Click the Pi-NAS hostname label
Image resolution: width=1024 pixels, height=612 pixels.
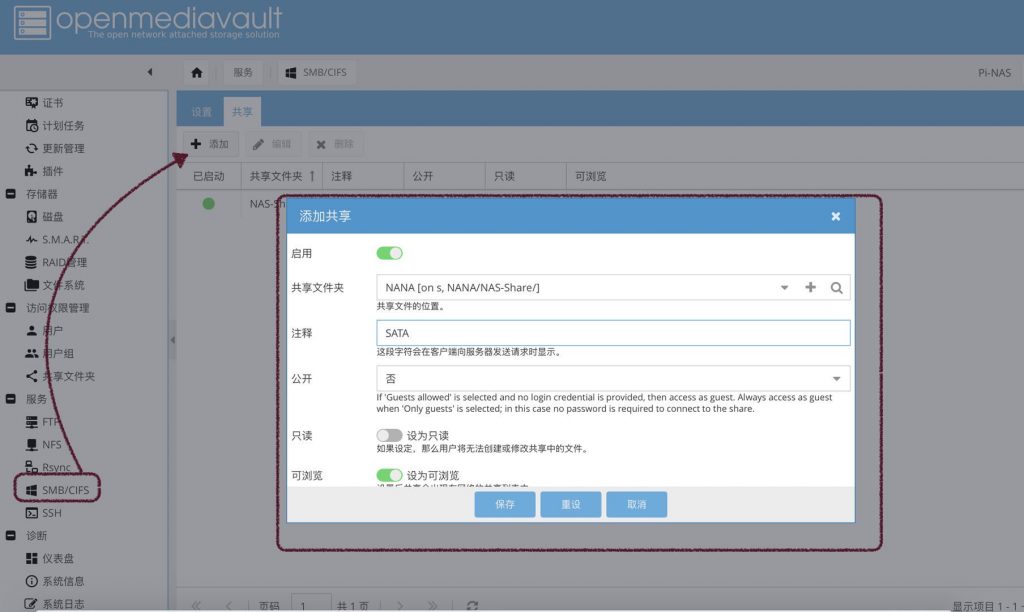click(994, 72)
